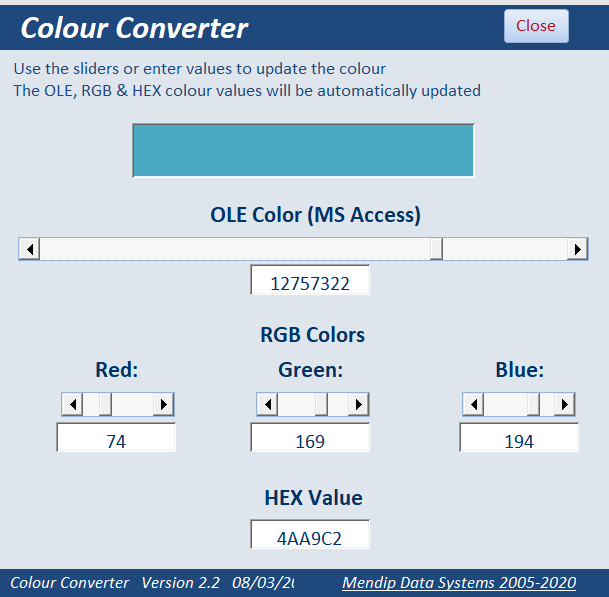Screen dimensions: 609x597
Task: Decrease Green with its left arrow
Action: click(x=267, y=404)
